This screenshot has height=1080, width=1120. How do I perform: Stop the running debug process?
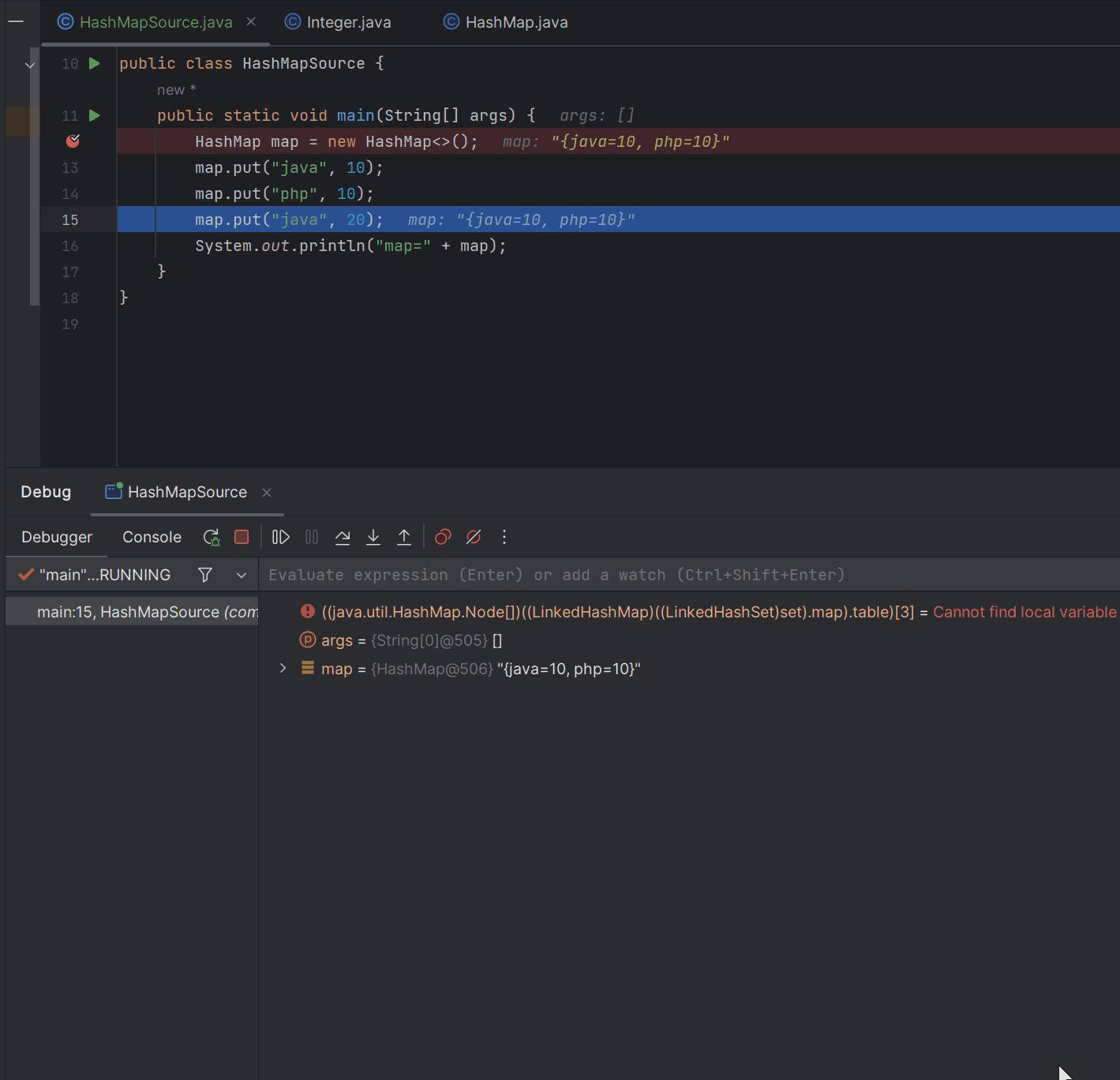242,537
